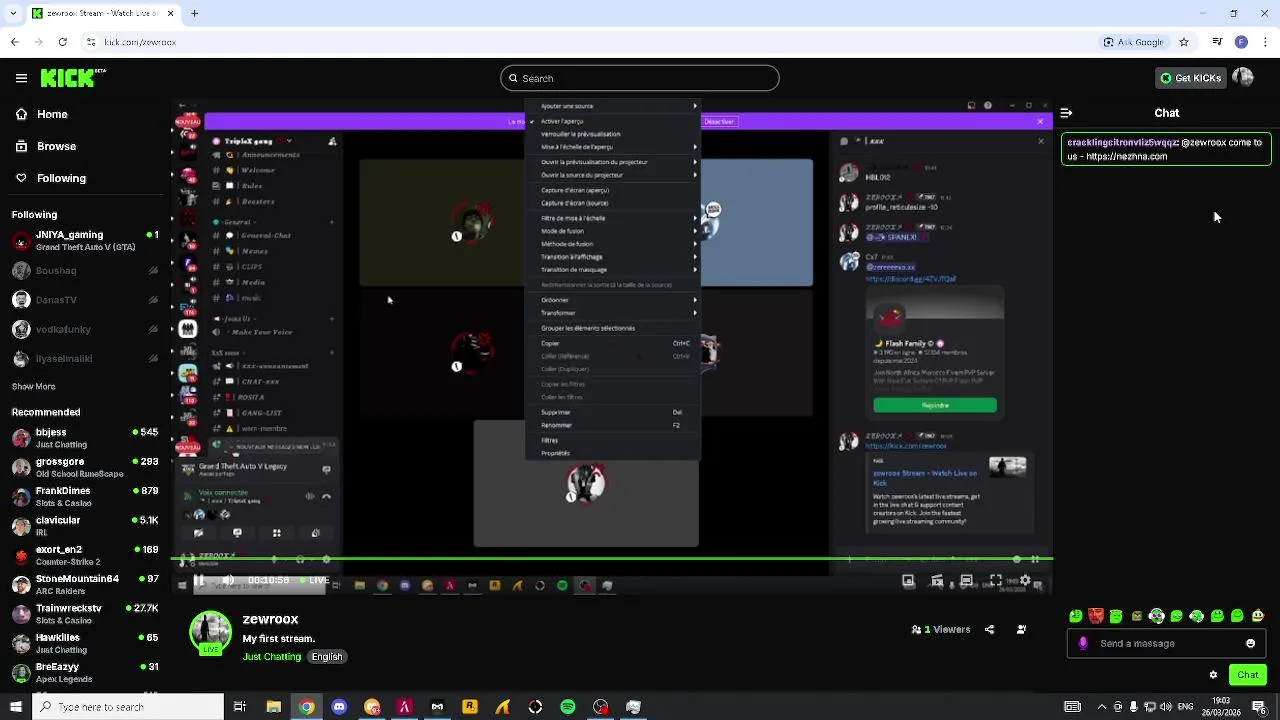Open recommended channel Hawkliles
The width and height of the screenshot is (1280, 720).
[85, 642]
